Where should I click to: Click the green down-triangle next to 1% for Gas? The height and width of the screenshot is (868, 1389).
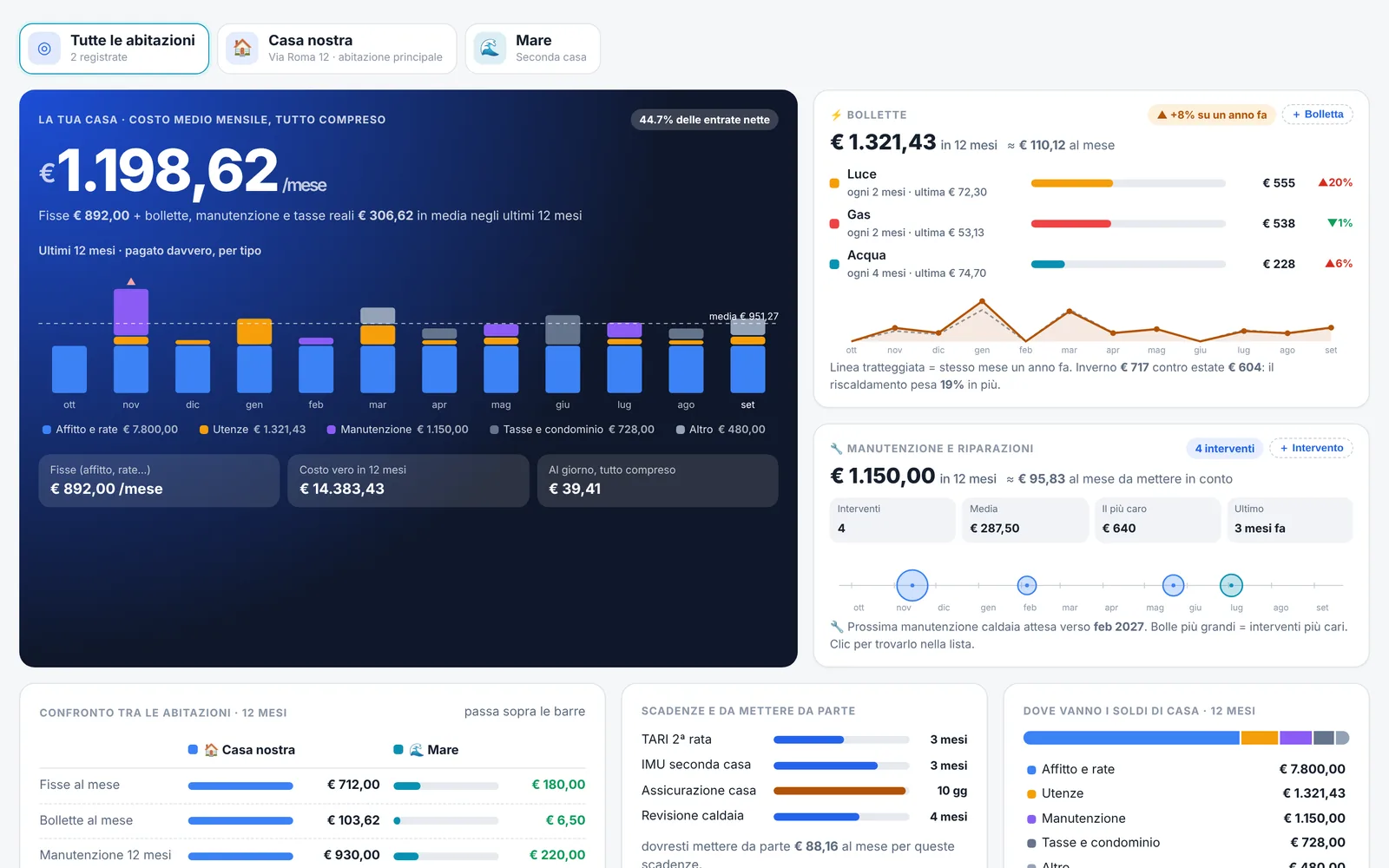click(x=1332, y=223)
